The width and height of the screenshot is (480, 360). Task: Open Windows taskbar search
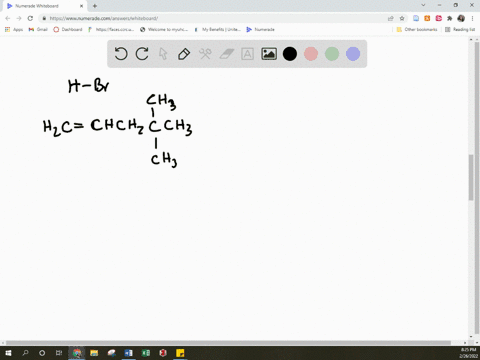pyautogui.click(x=25, y=353)
